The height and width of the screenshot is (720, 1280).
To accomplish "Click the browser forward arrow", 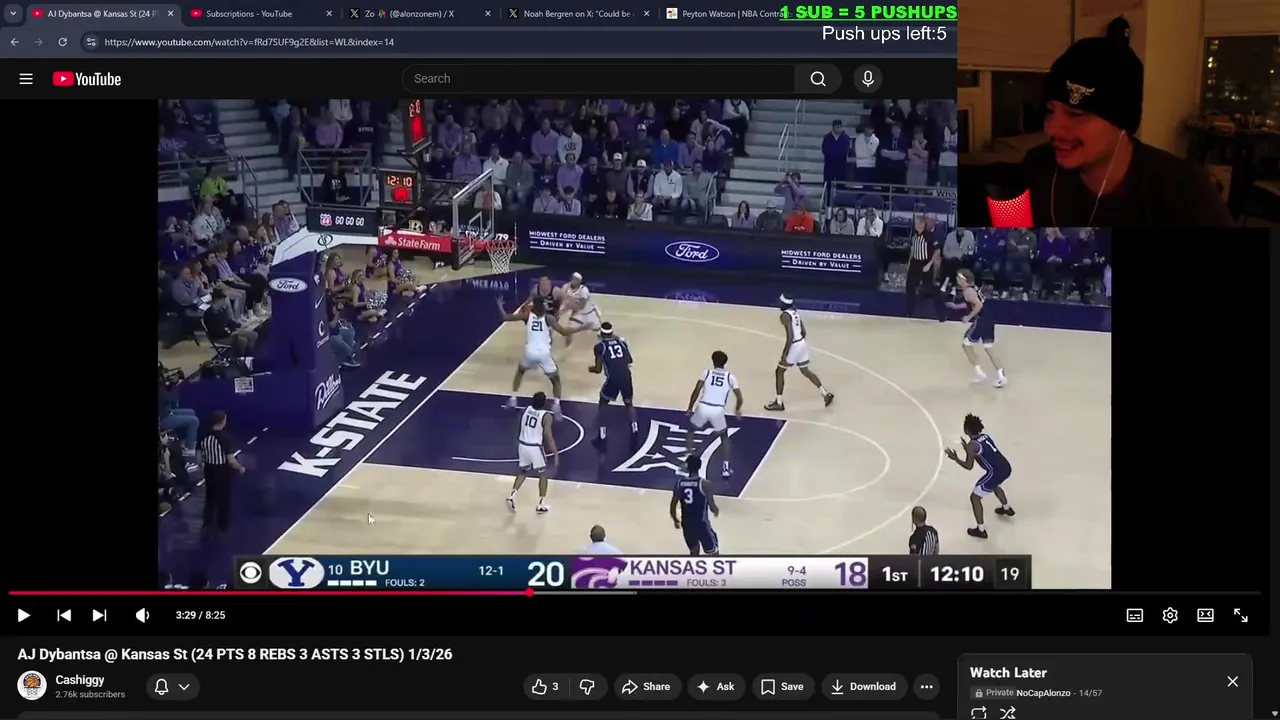I will point(38,42).
